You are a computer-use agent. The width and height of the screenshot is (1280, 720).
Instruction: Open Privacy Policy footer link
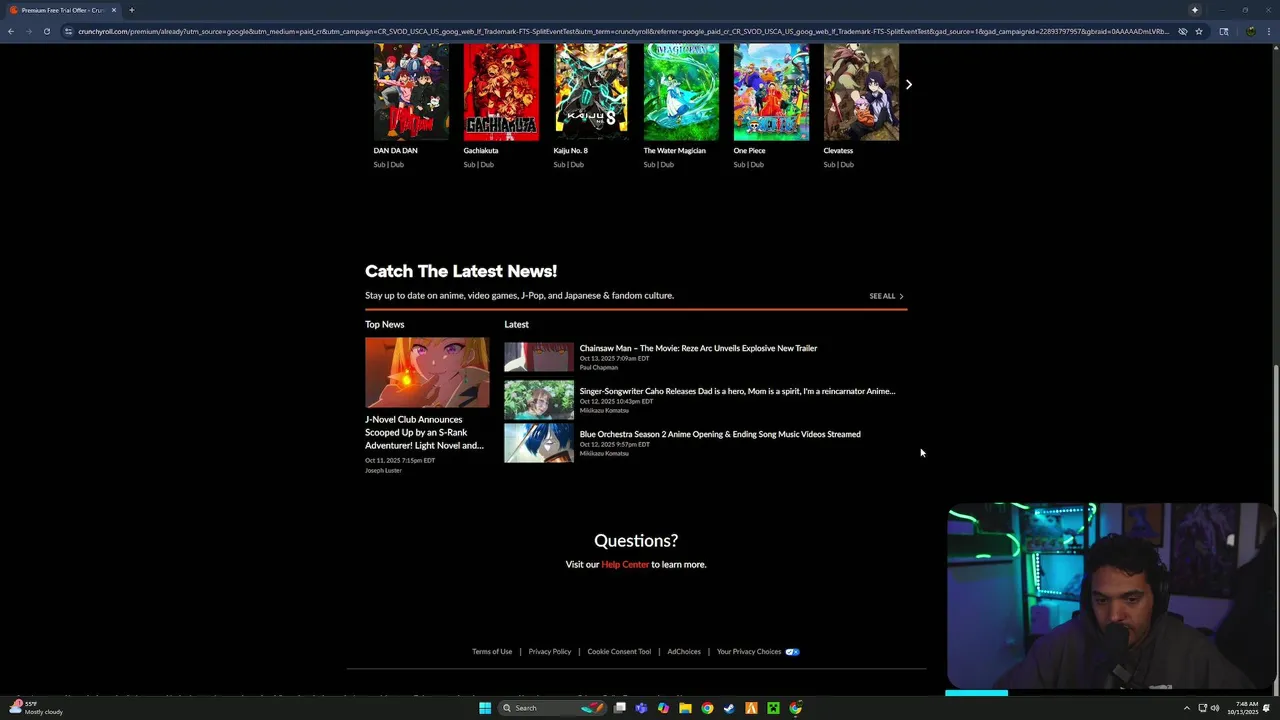550,652
